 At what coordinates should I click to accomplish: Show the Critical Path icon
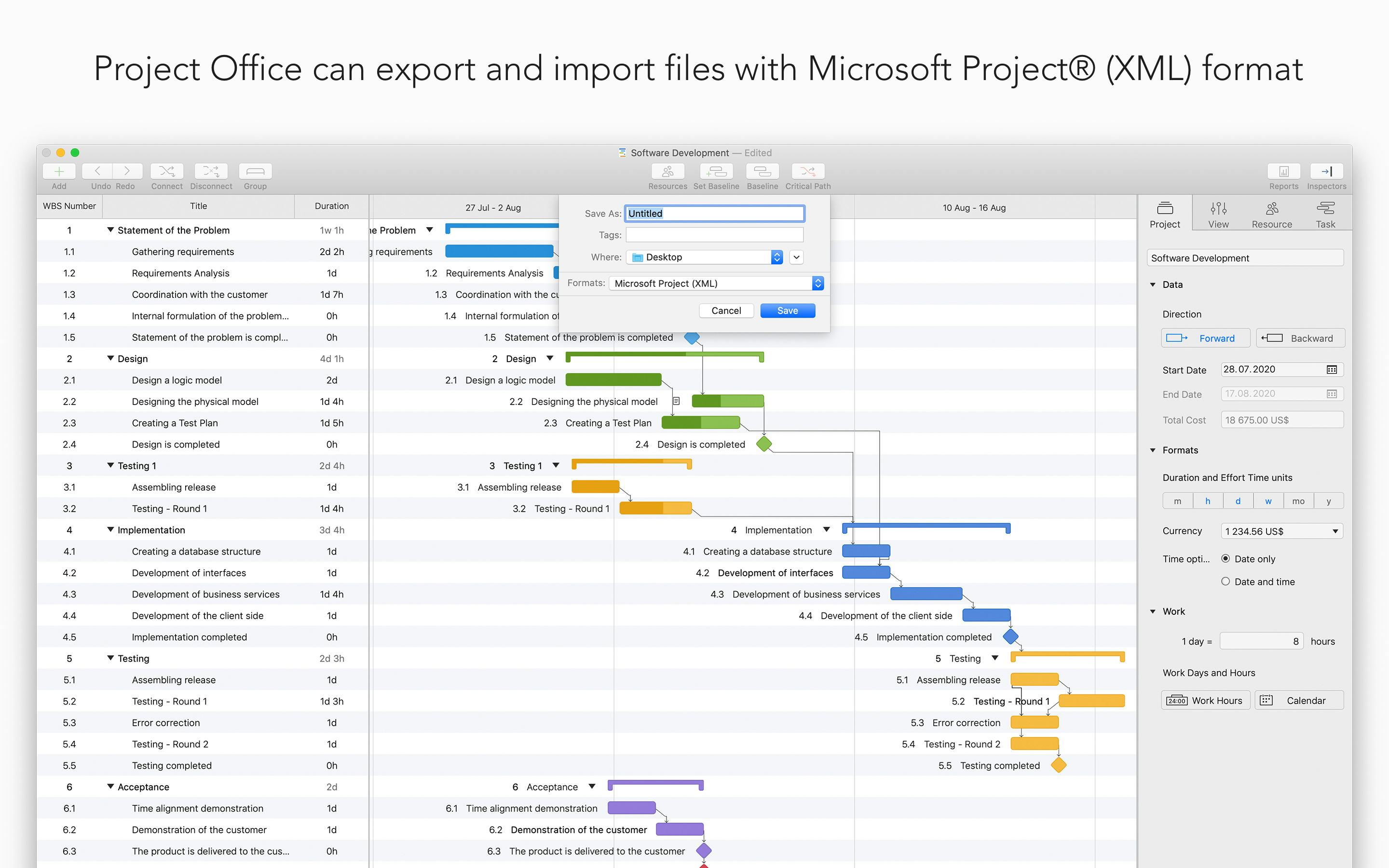point(807,171)
